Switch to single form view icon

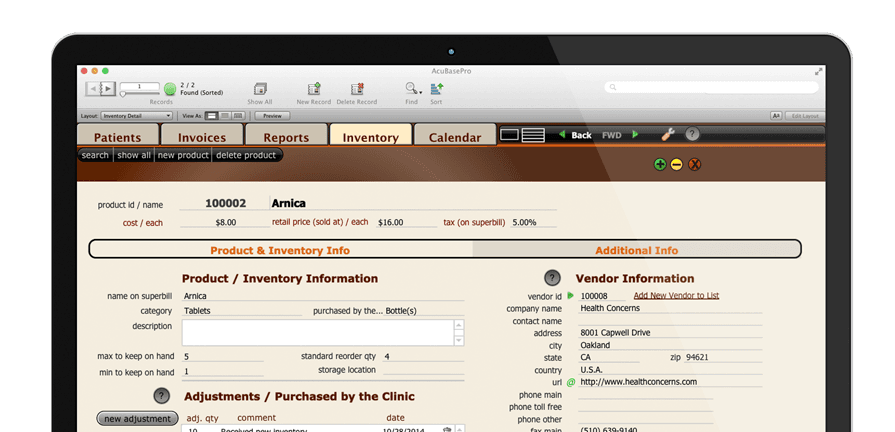(x=510, y=135)
